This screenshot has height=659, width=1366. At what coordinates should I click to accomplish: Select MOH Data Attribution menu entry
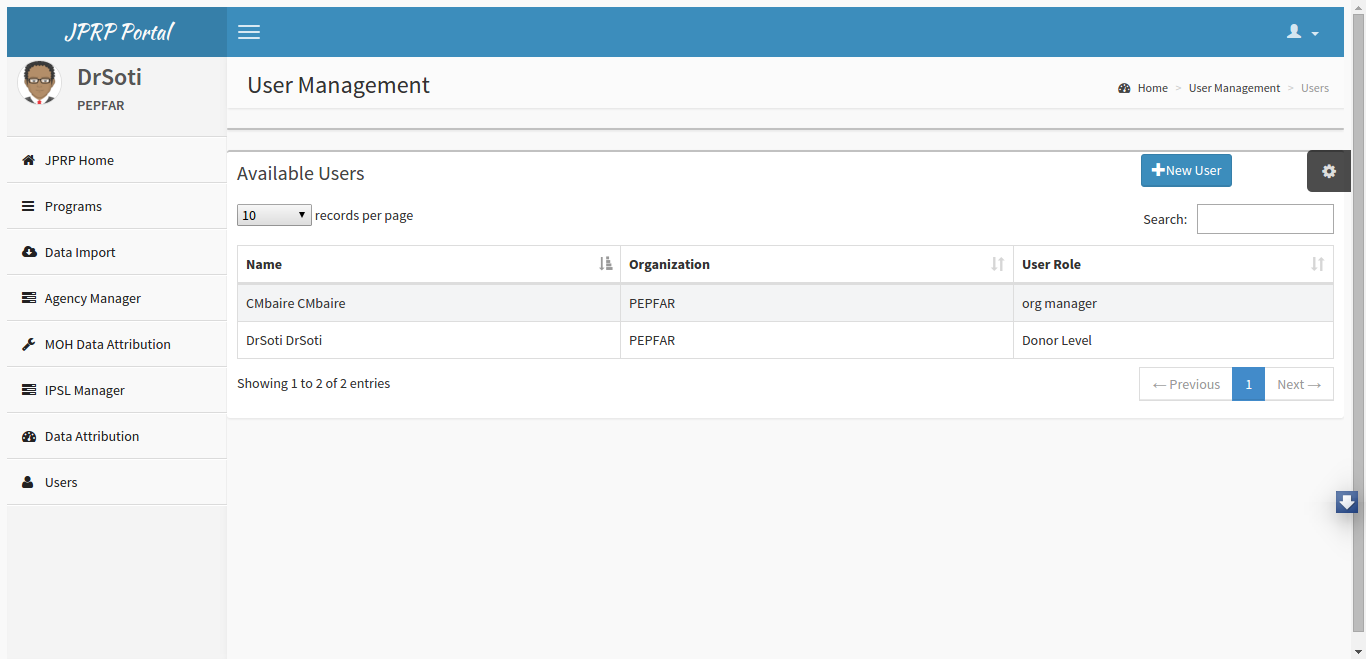117,344
